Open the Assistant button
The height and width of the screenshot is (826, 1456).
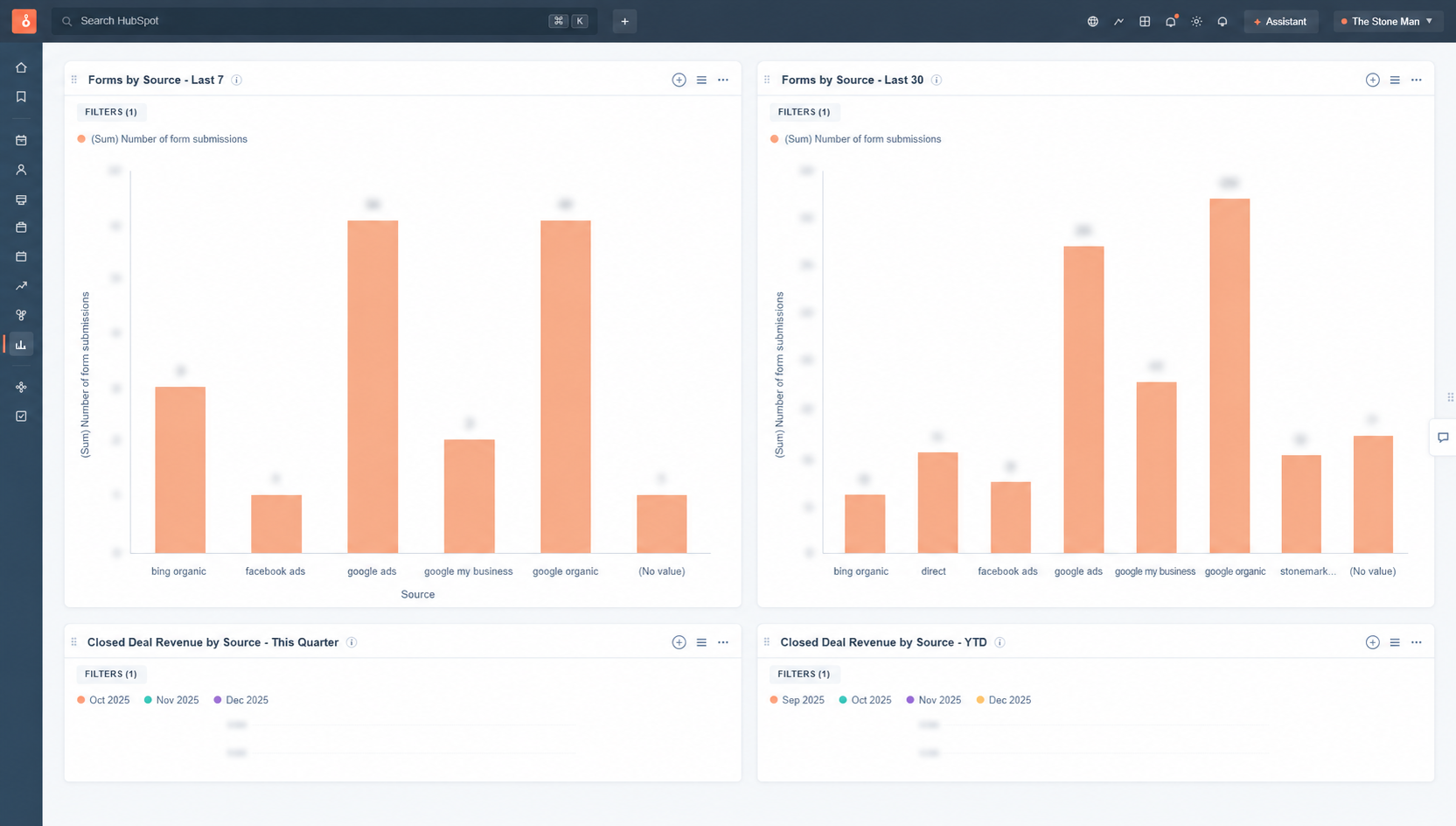point(1281,22)
